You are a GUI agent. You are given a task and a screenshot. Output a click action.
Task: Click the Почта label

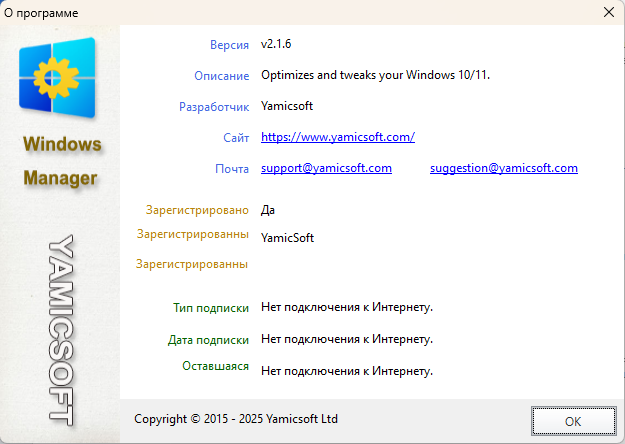coord(232,169)
